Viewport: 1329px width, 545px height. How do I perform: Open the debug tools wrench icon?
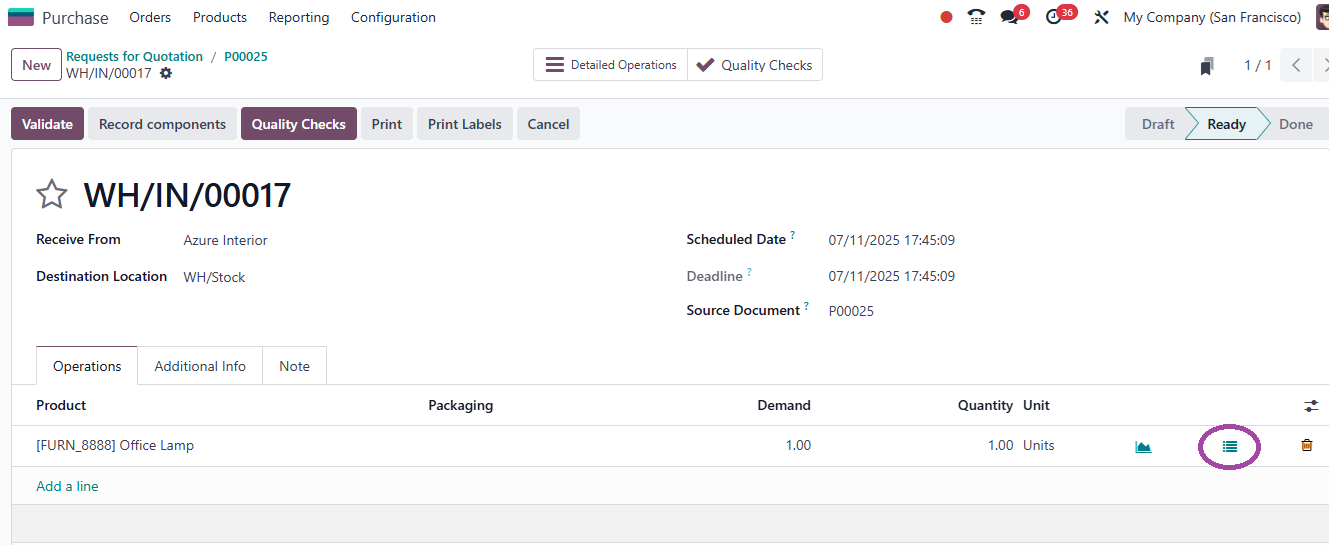point(1101,17)
